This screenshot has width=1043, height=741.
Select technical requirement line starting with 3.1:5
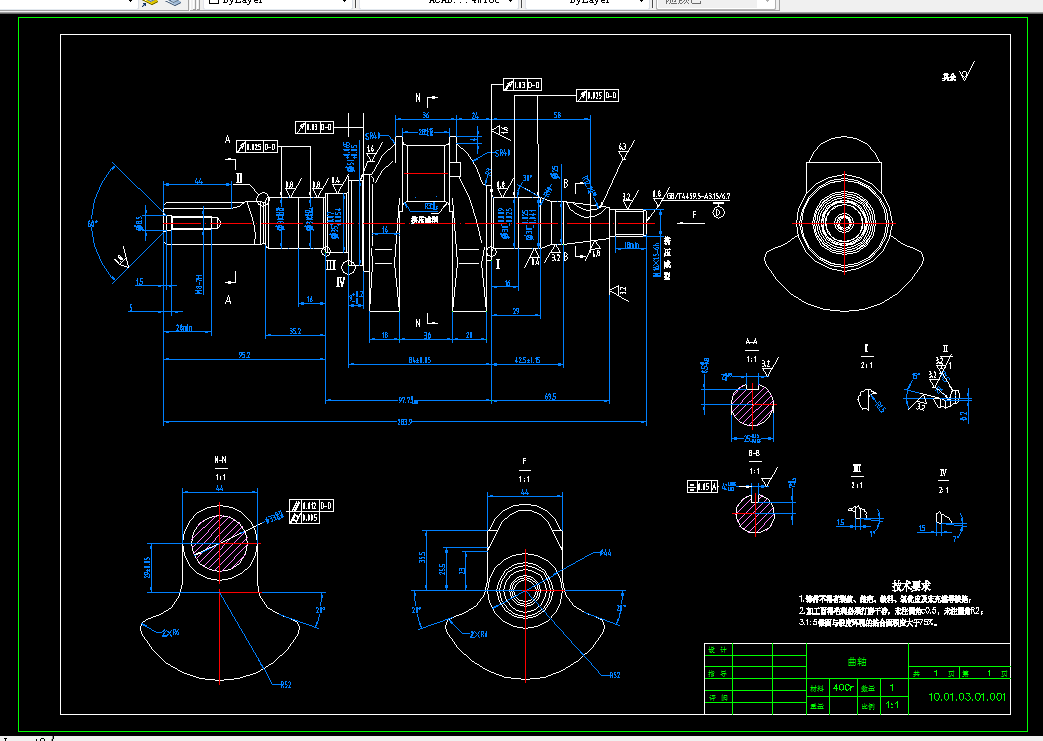(868, 623)
